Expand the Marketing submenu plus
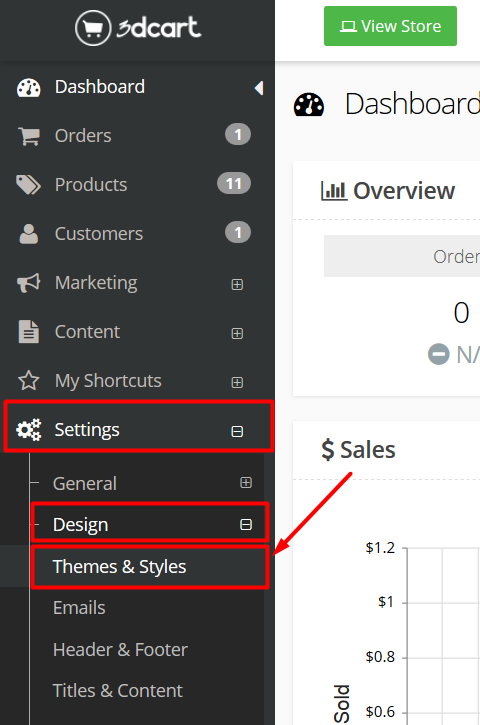The width and height of the screenshot is (480, 725). (x=237, y=284)
